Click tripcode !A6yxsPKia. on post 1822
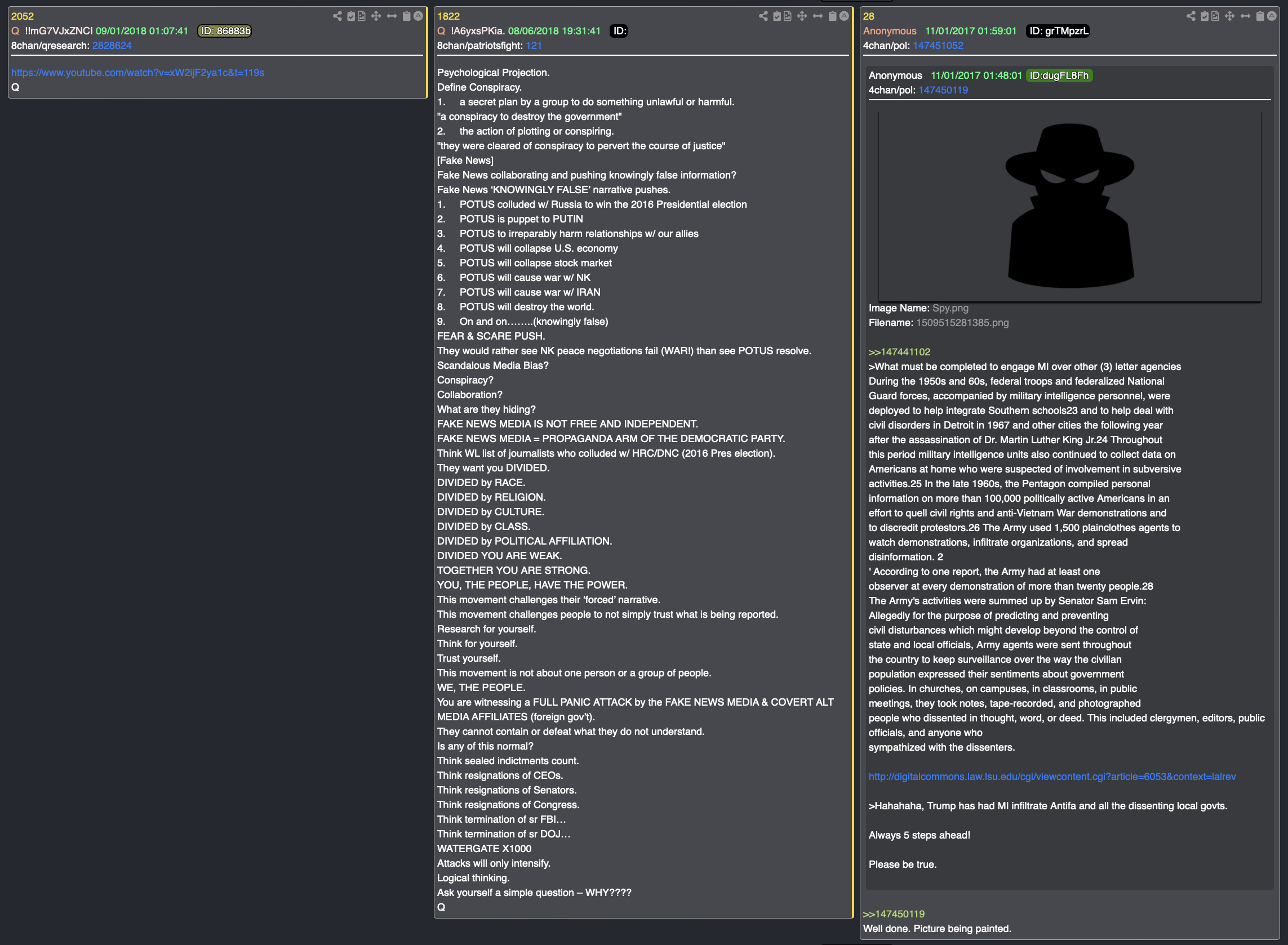The height and width of the screenshot is (945, 1288). click(478, 31)
